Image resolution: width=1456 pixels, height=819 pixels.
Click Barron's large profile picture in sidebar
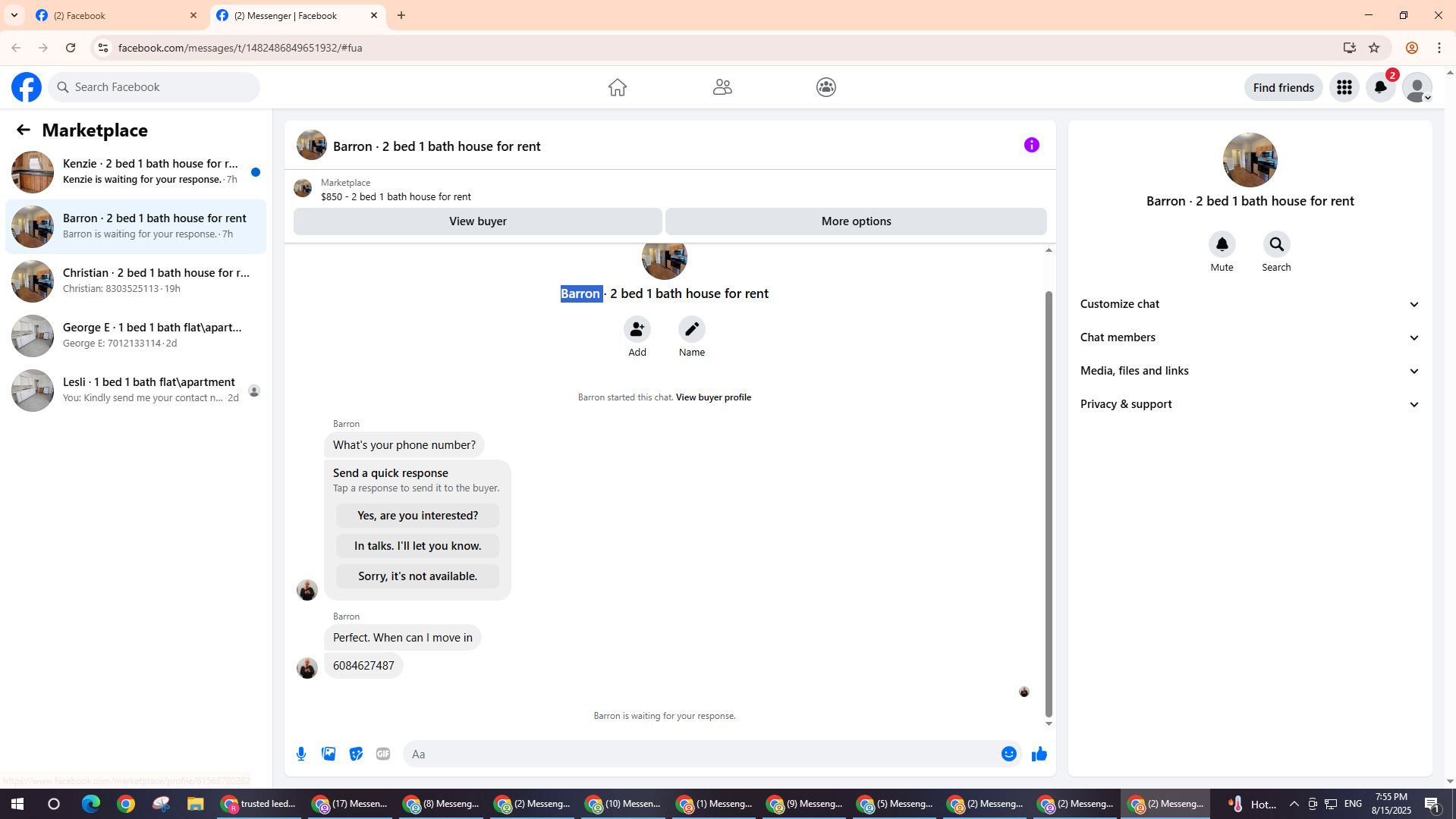[x=1250, y=160]
